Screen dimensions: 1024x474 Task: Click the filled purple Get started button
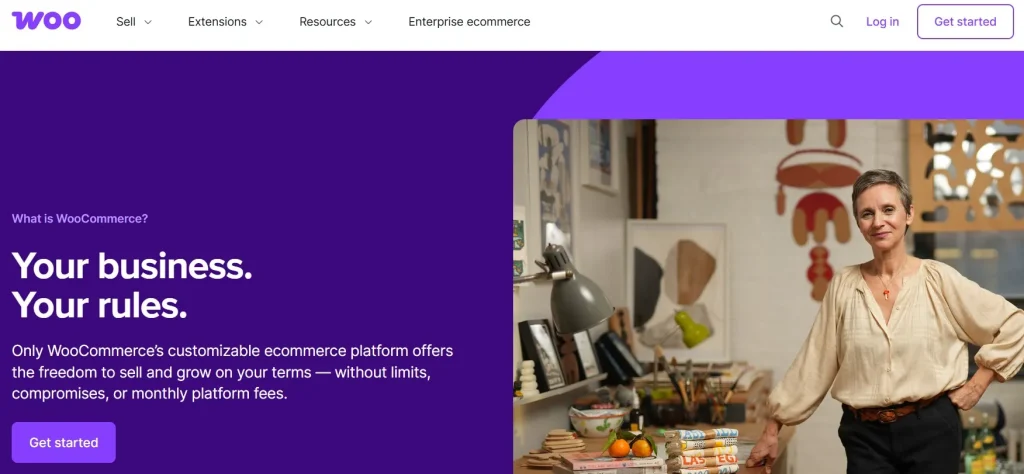coord(63,443)
